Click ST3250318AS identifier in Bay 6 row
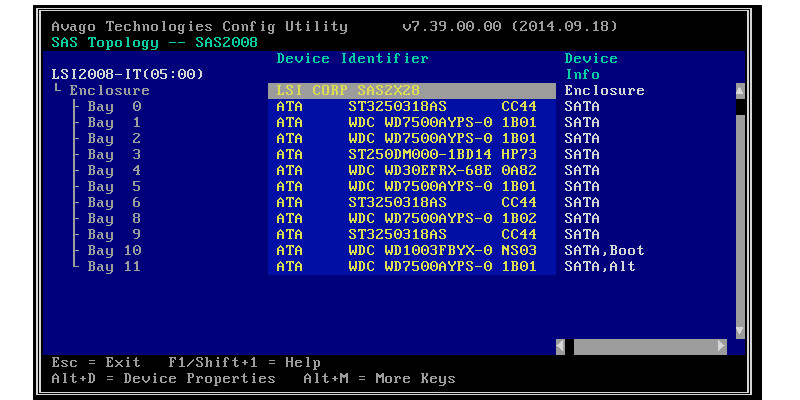The image size is (800, 400). tap(397, 203)
